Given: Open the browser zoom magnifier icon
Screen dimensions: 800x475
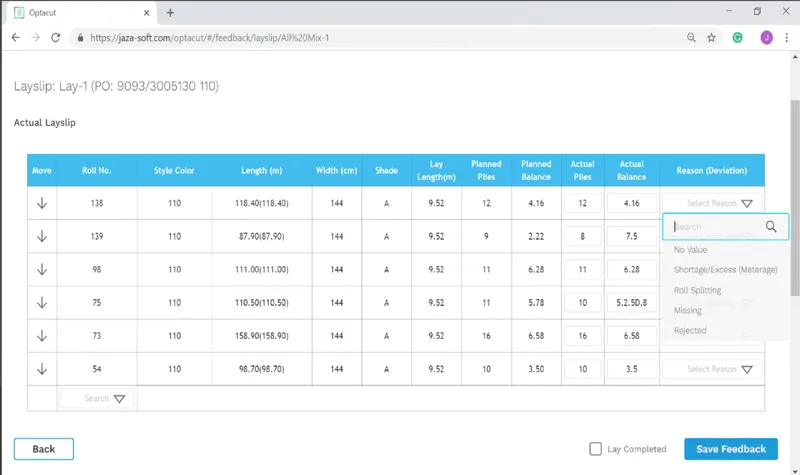Looking at the screenshot, I should [691, 38].
